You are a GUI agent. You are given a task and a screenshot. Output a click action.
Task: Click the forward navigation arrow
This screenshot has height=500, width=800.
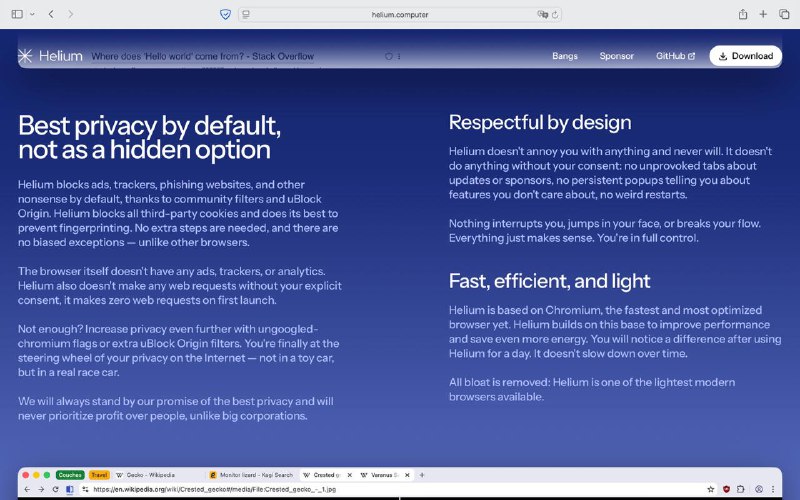pos(70,14)
